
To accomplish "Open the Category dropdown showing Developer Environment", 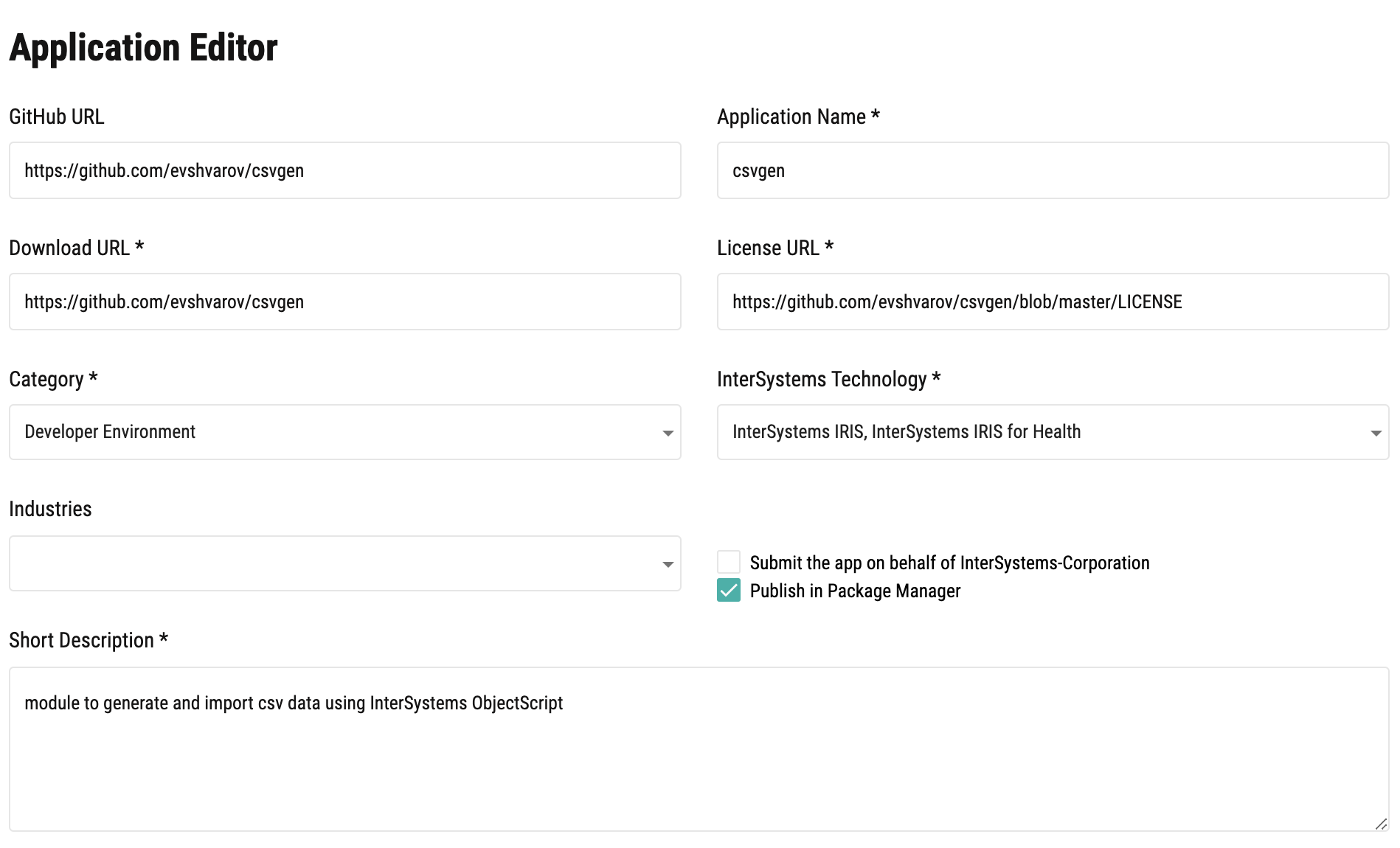I will click(x=344, y=432).
